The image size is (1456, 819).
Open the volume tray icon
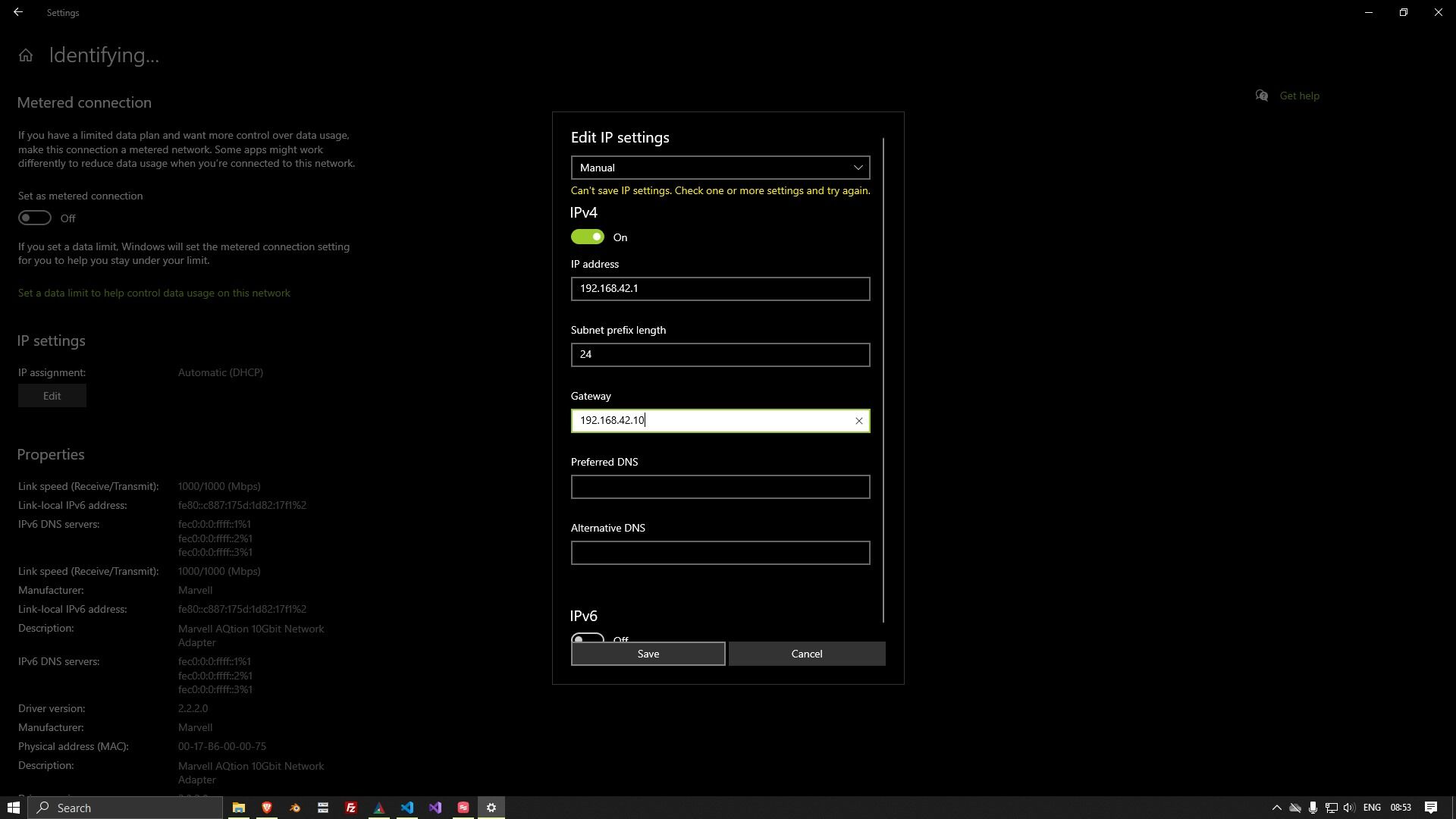pos(1348,808)
